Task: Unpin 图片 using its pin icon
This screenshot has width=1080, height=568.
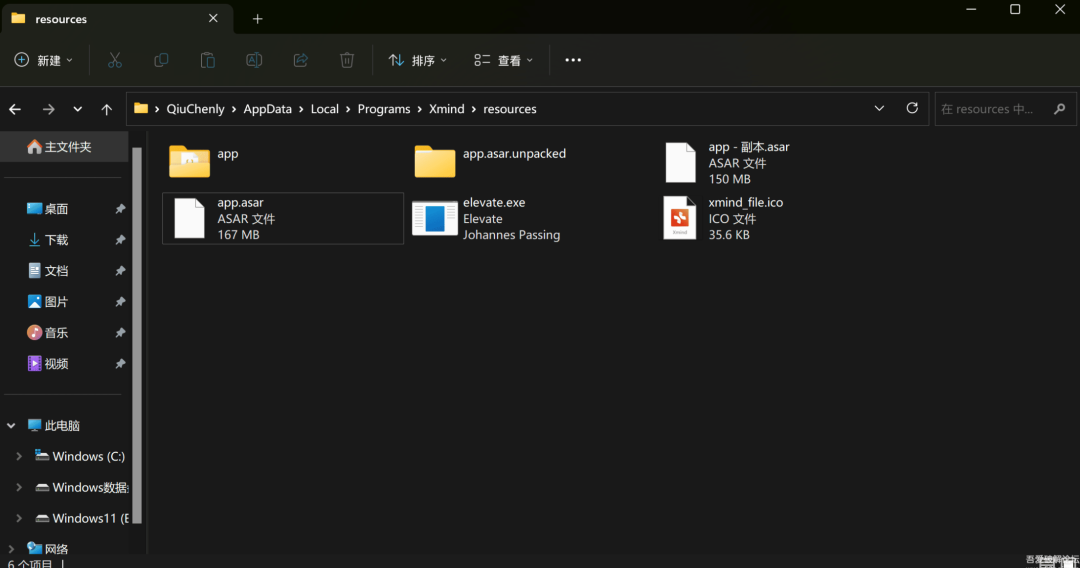Action: (x=120, y=302)
